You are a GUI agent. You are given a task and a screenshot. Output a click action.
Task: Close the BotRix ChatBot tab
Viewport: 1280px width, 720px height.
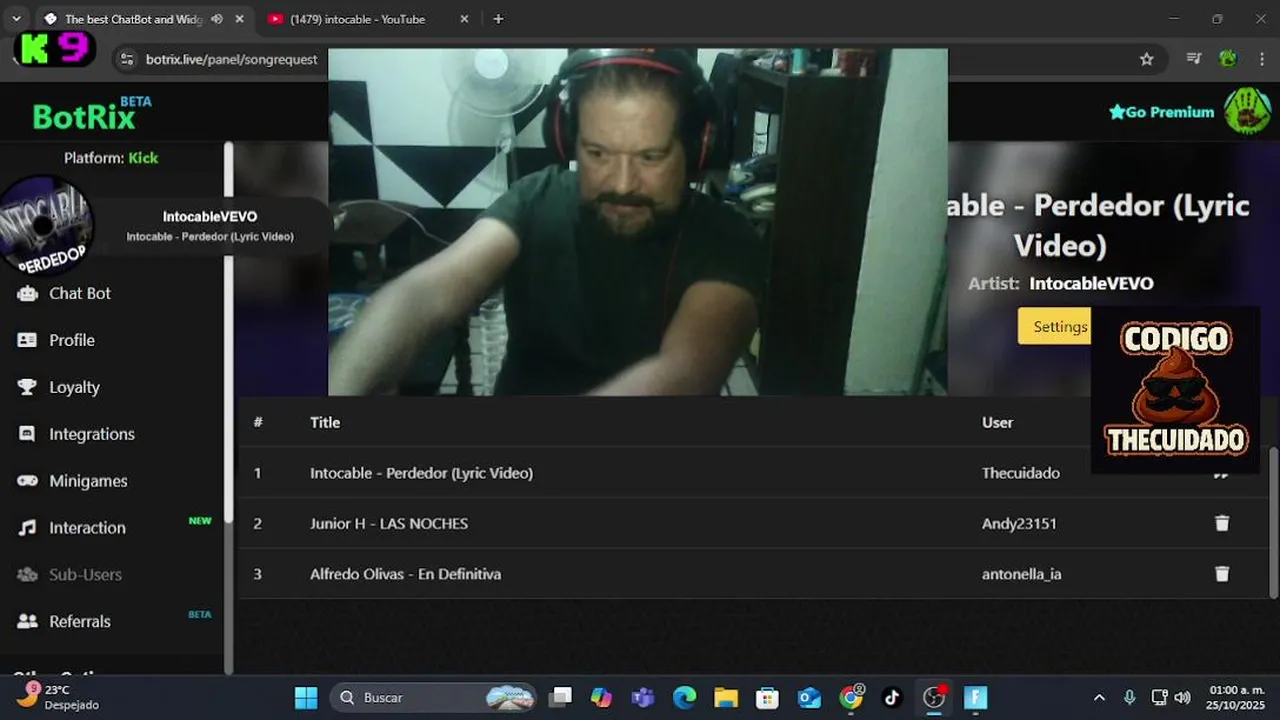point(239,19)
